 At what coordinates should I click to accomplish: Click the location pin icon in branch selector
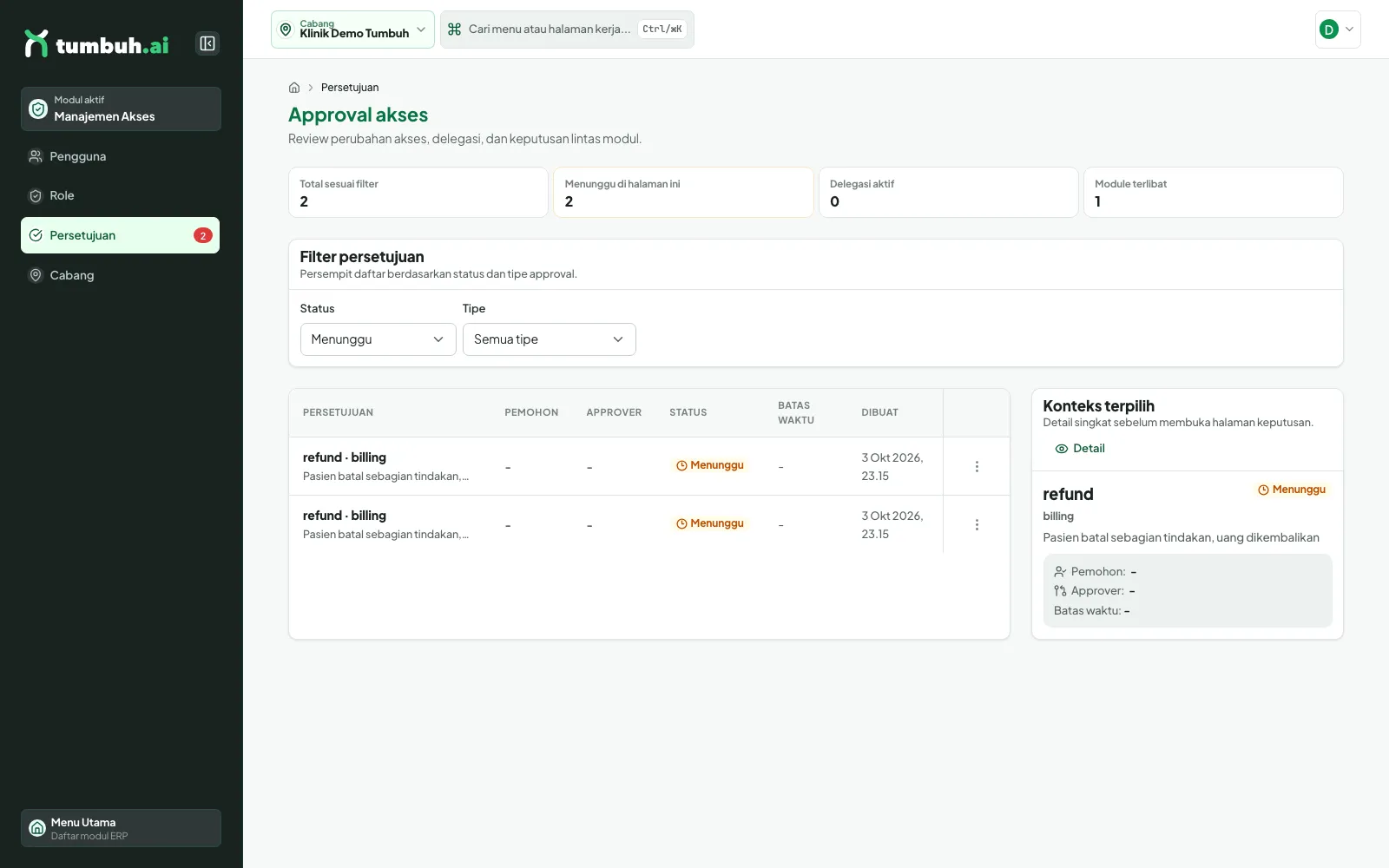[286, 30]
